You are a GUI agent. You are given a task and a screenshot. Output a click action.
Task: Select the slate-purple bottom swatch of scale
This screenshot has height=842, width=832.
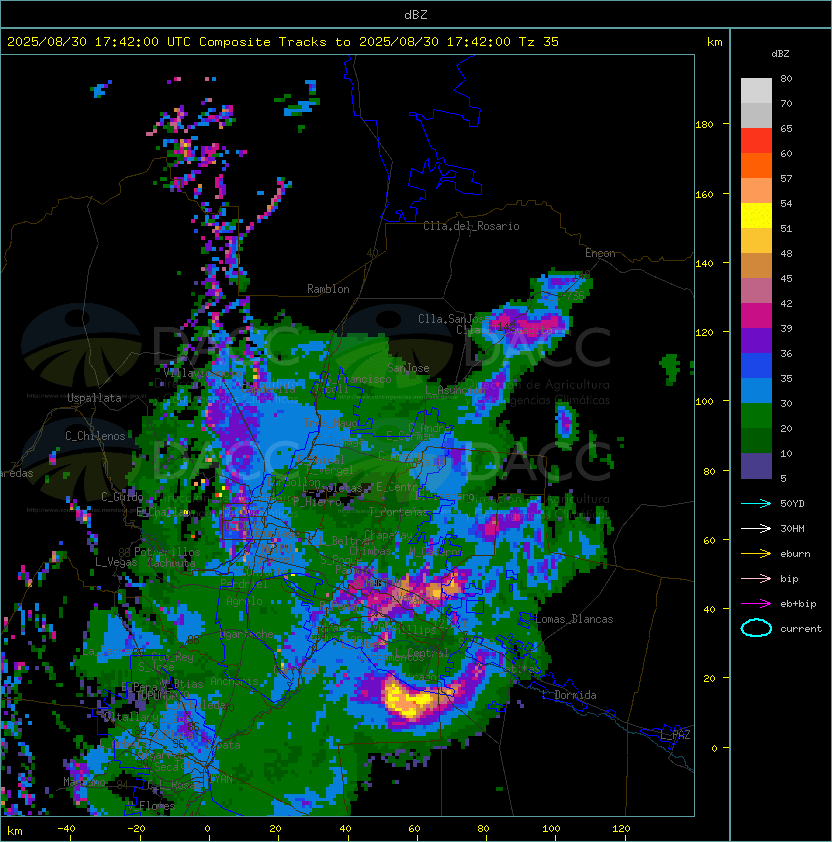pyautogui.click(x=756, y=466)
